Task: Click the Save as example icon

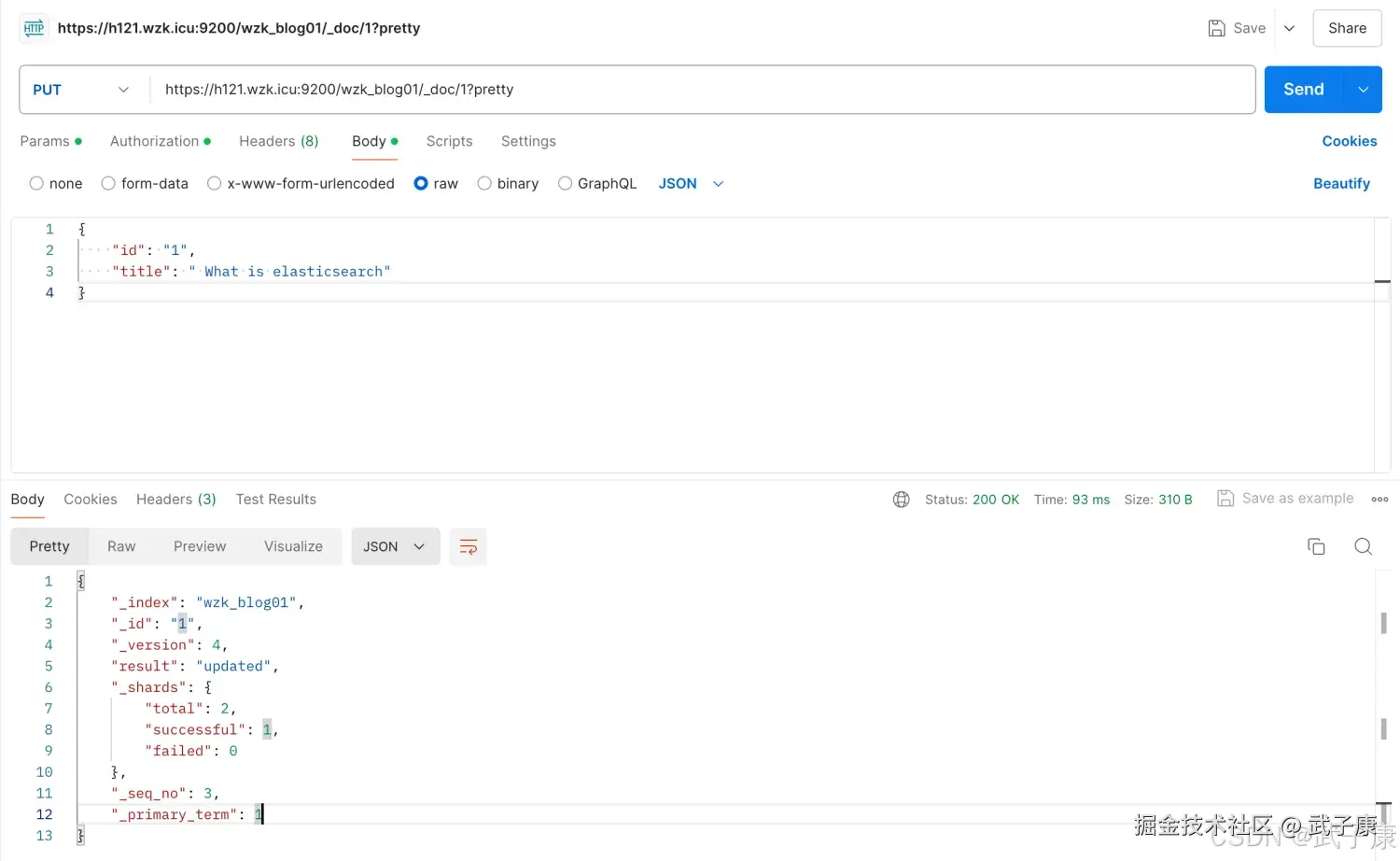Action: (x=1225, y=499)
